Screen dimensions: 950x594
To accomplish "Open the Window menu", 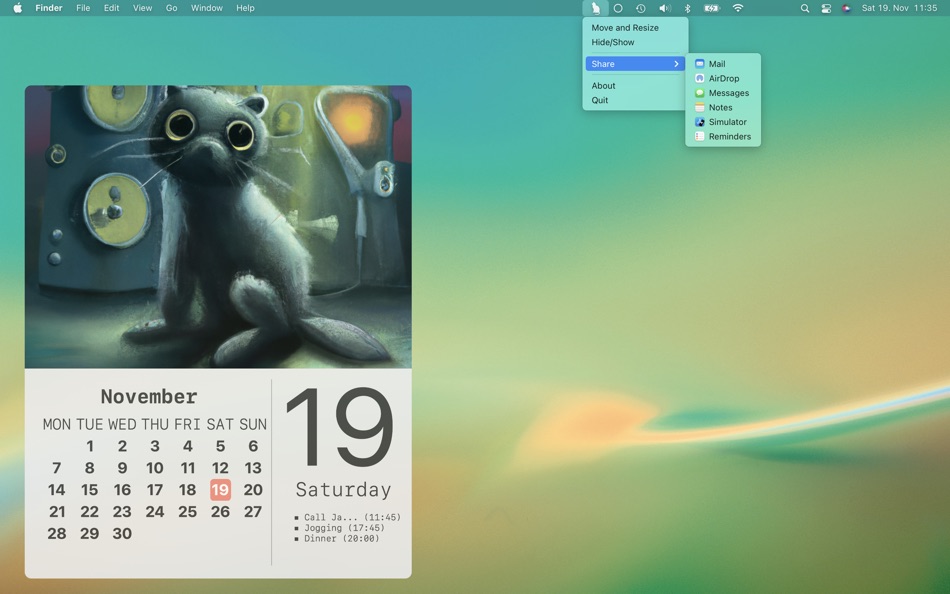I will [x=207, y=8].
